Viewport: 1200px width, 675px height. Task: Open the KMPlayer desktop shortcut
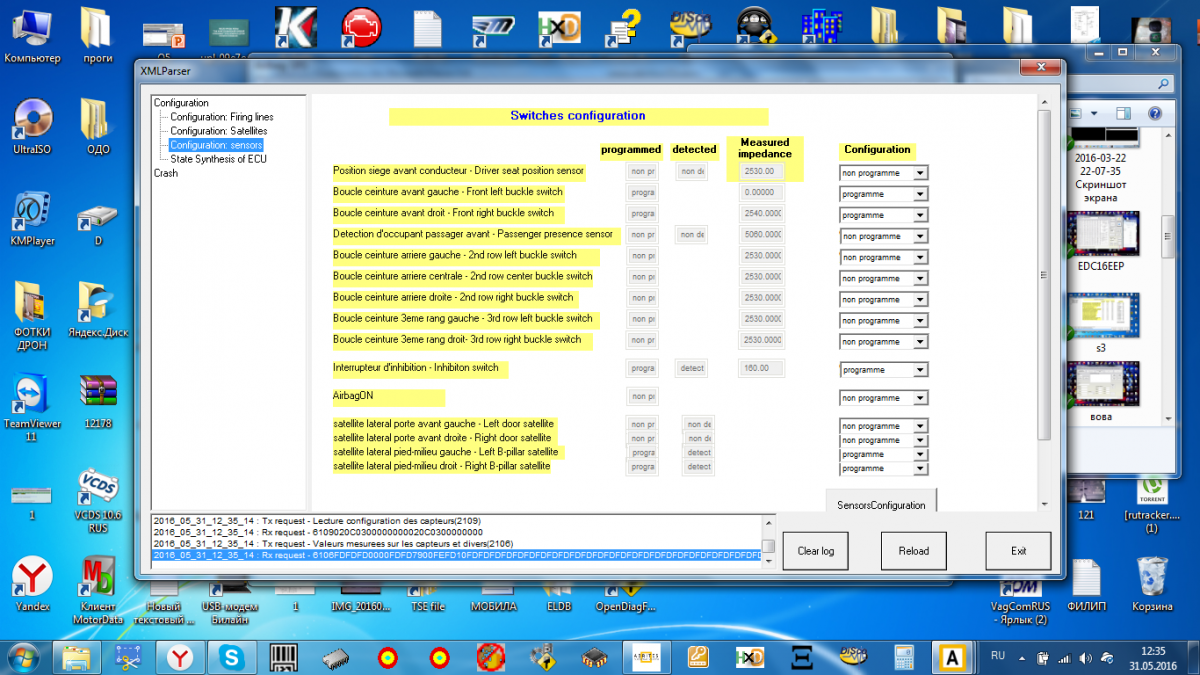[32, 217]
